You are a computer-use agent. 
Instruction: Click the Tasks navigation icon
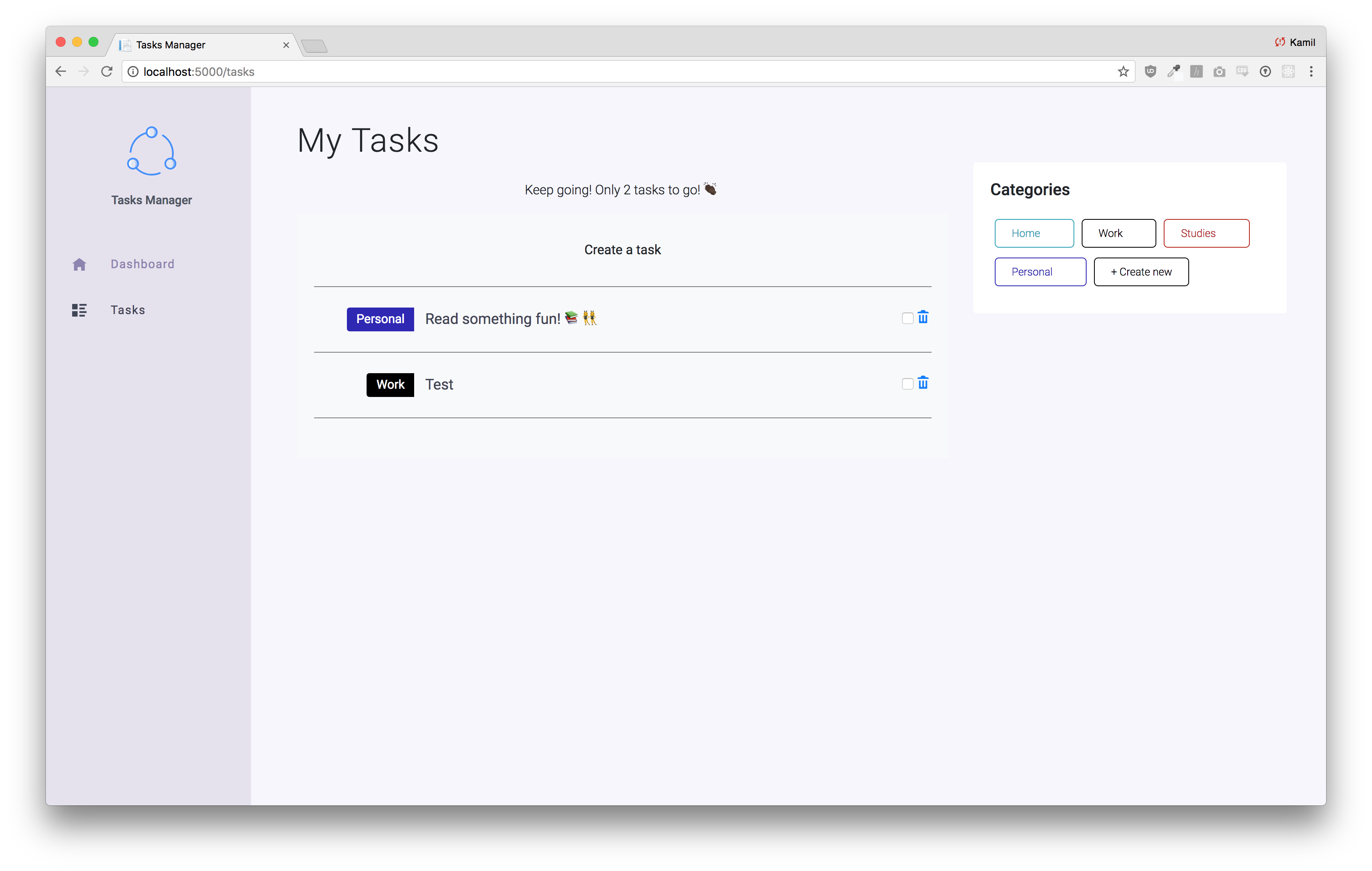click(79, 310)
